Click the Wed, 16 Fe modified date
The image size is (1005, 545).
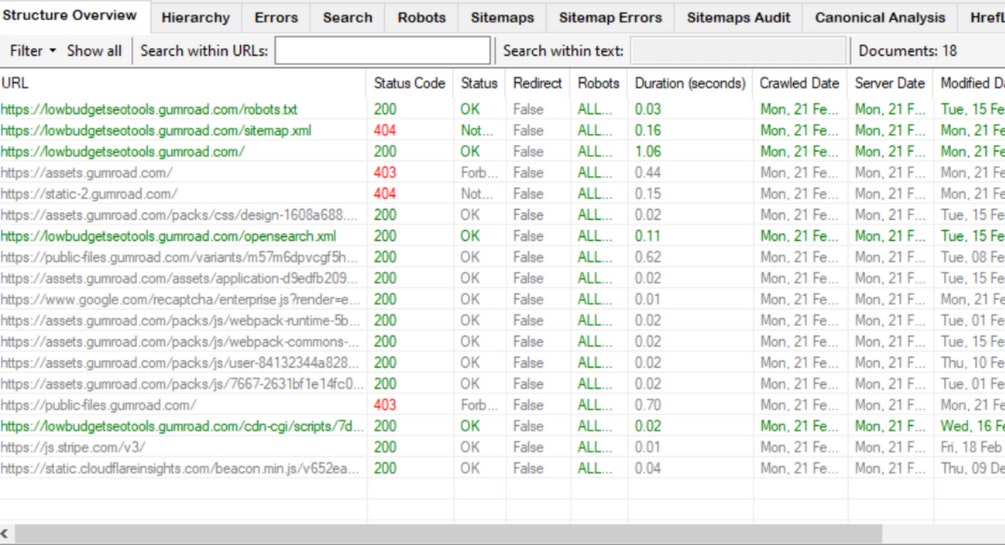coord(972,427)
